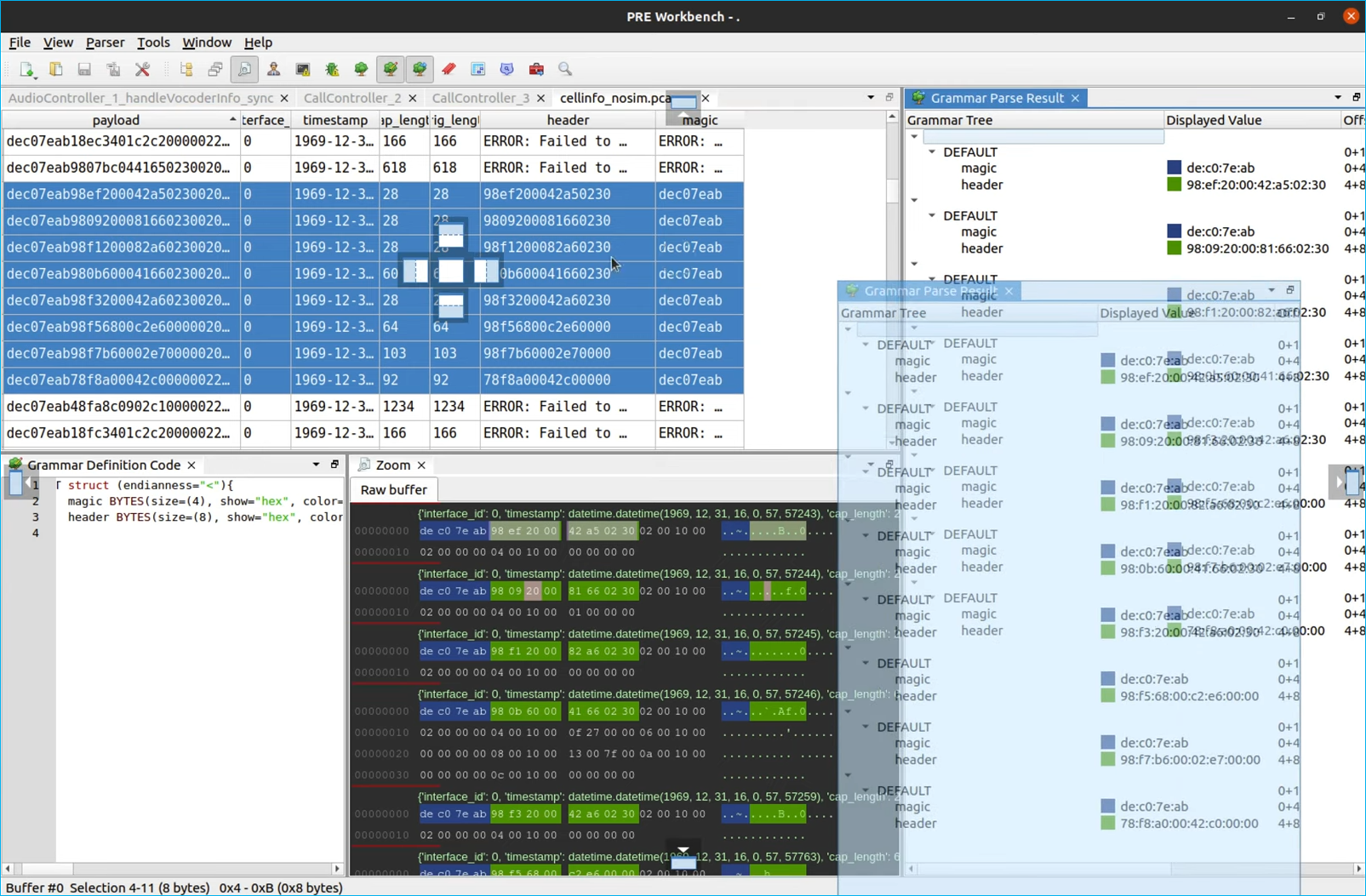Sort by the payload column header
1366x896 pixels.
116,120
